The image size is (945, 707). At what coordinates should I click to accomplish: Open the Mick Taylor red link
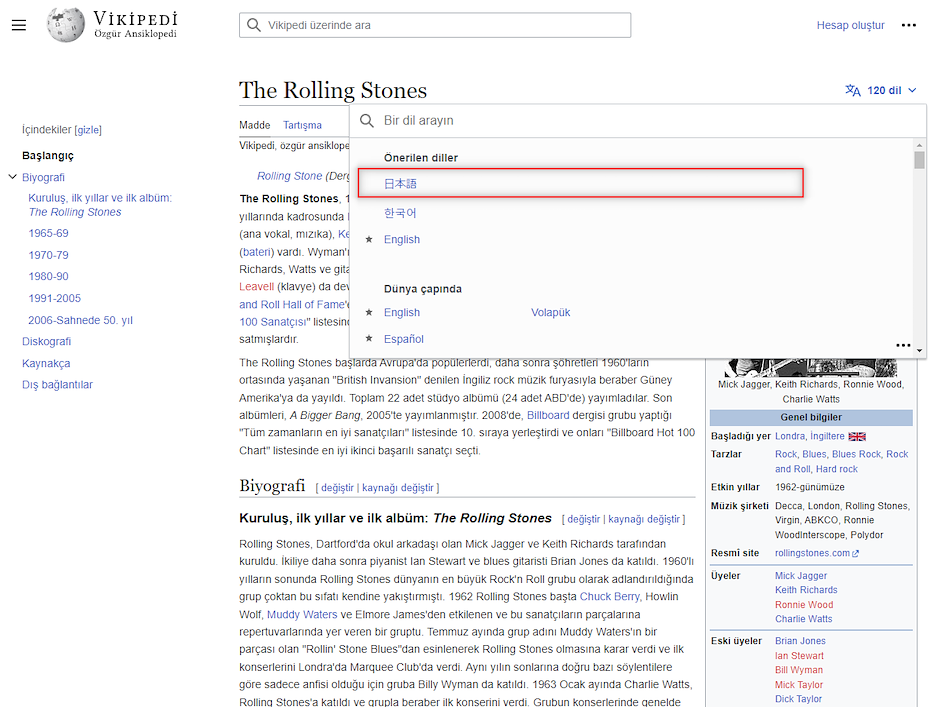tap(799, 685)
